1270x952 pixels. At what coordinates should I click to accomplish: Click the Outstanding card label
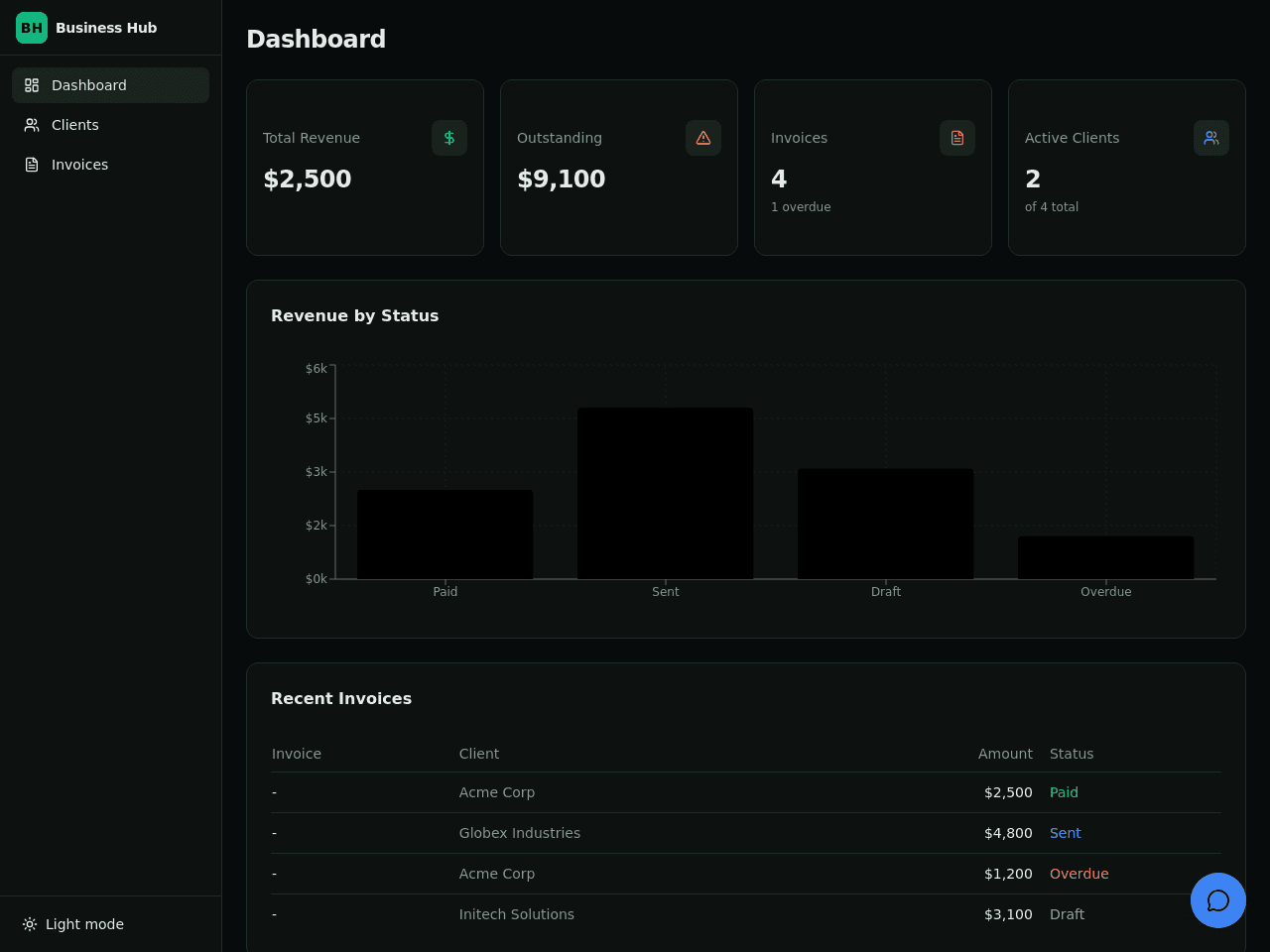click(x=560, y=138)
